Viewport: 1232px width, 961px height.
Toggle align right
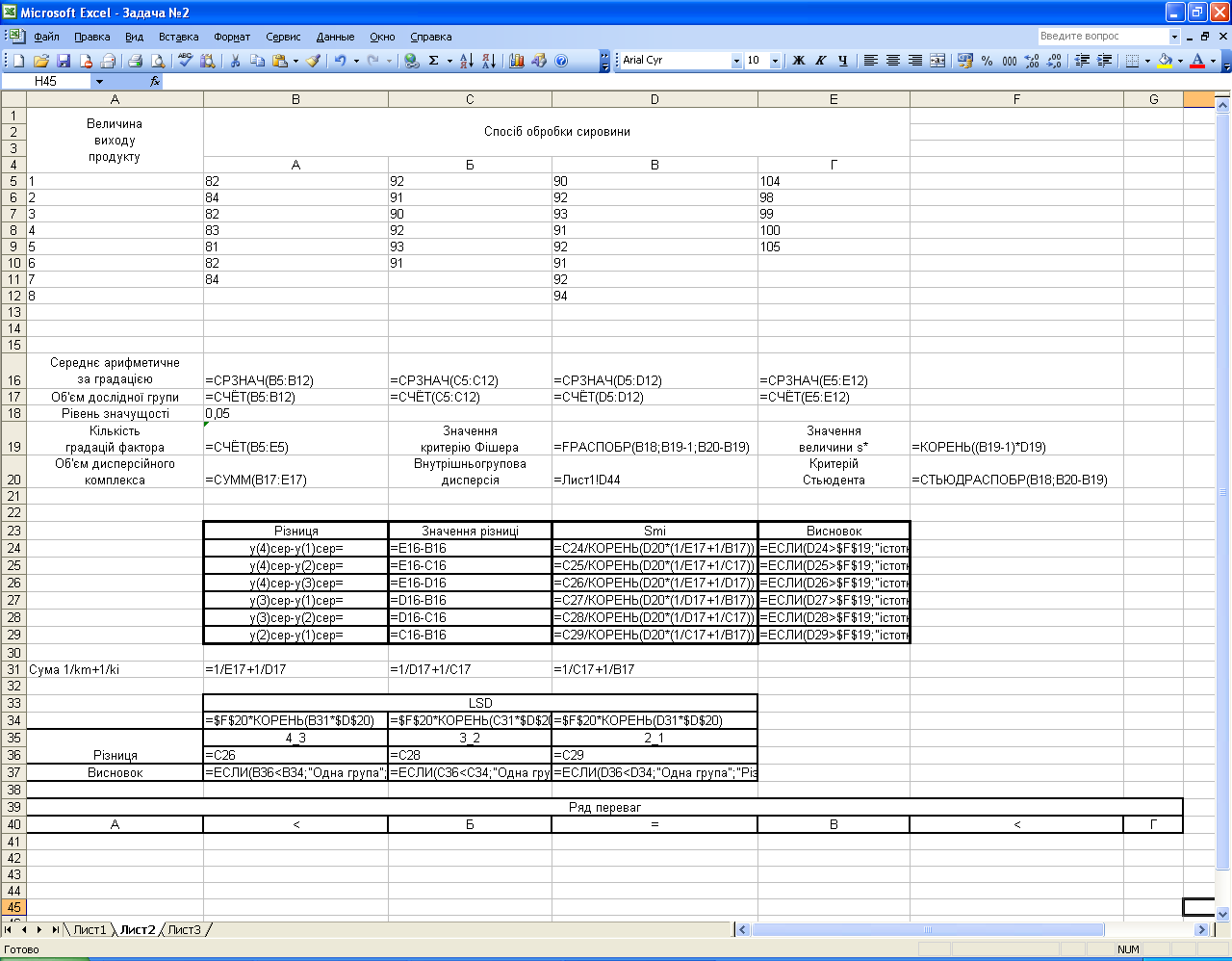pyautogui.click(x=914, y=61)
